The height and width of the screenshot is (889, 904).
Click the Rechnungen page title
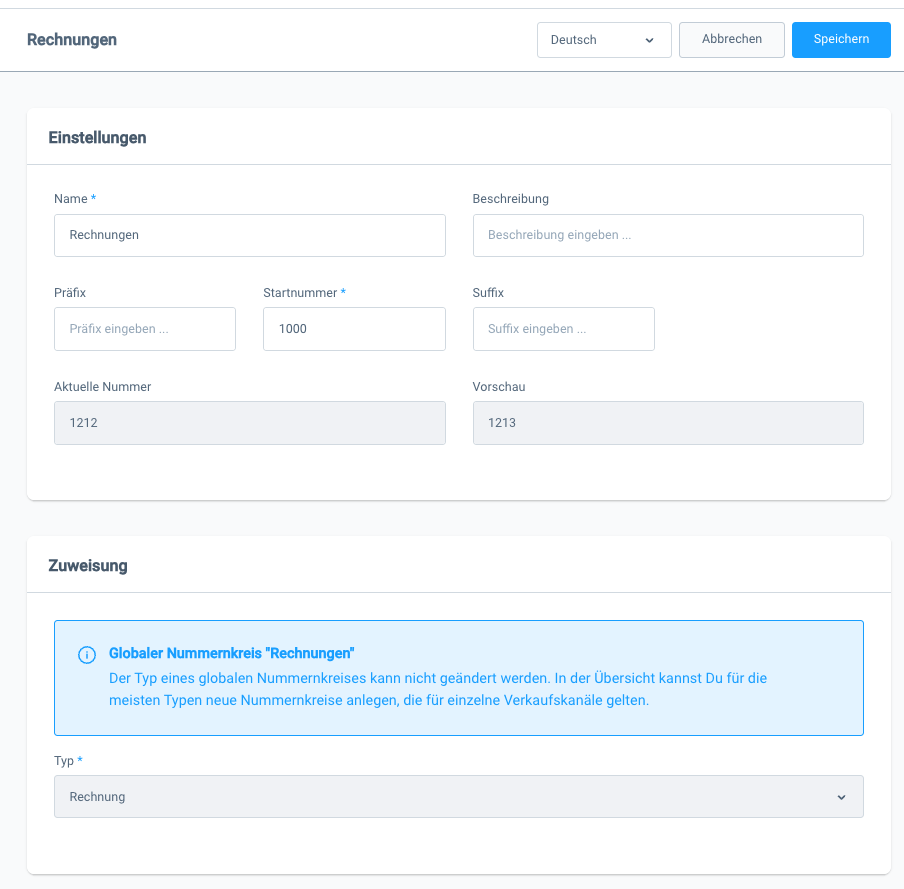click(x=72, y=40)
